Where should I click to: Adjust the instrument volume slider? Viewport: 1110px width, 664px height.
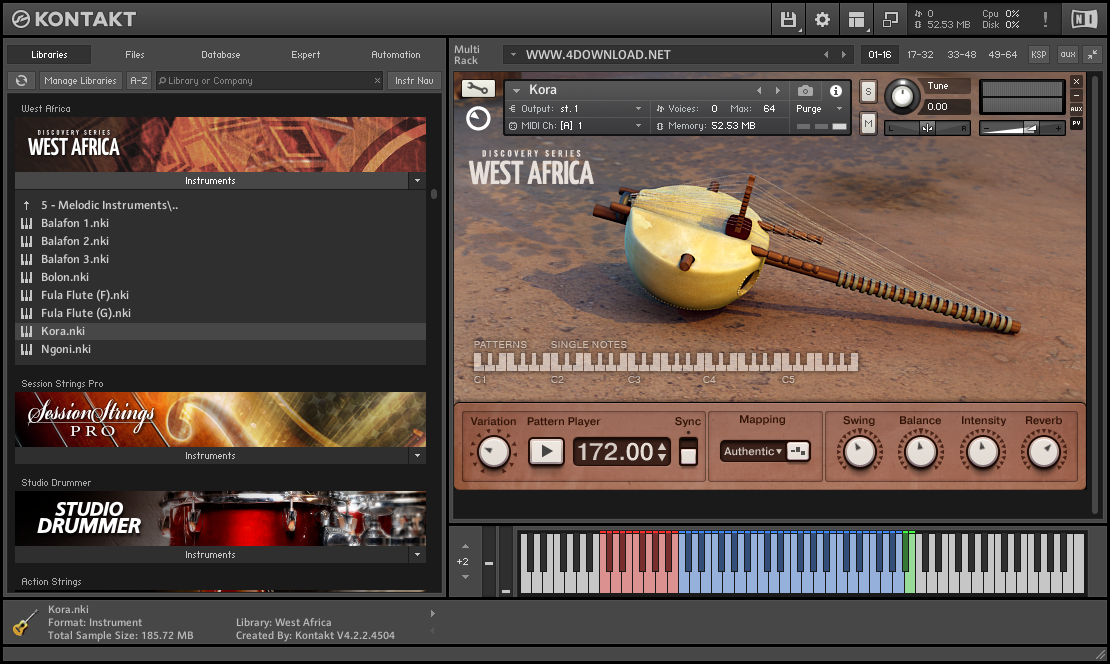coord(1022,128)
